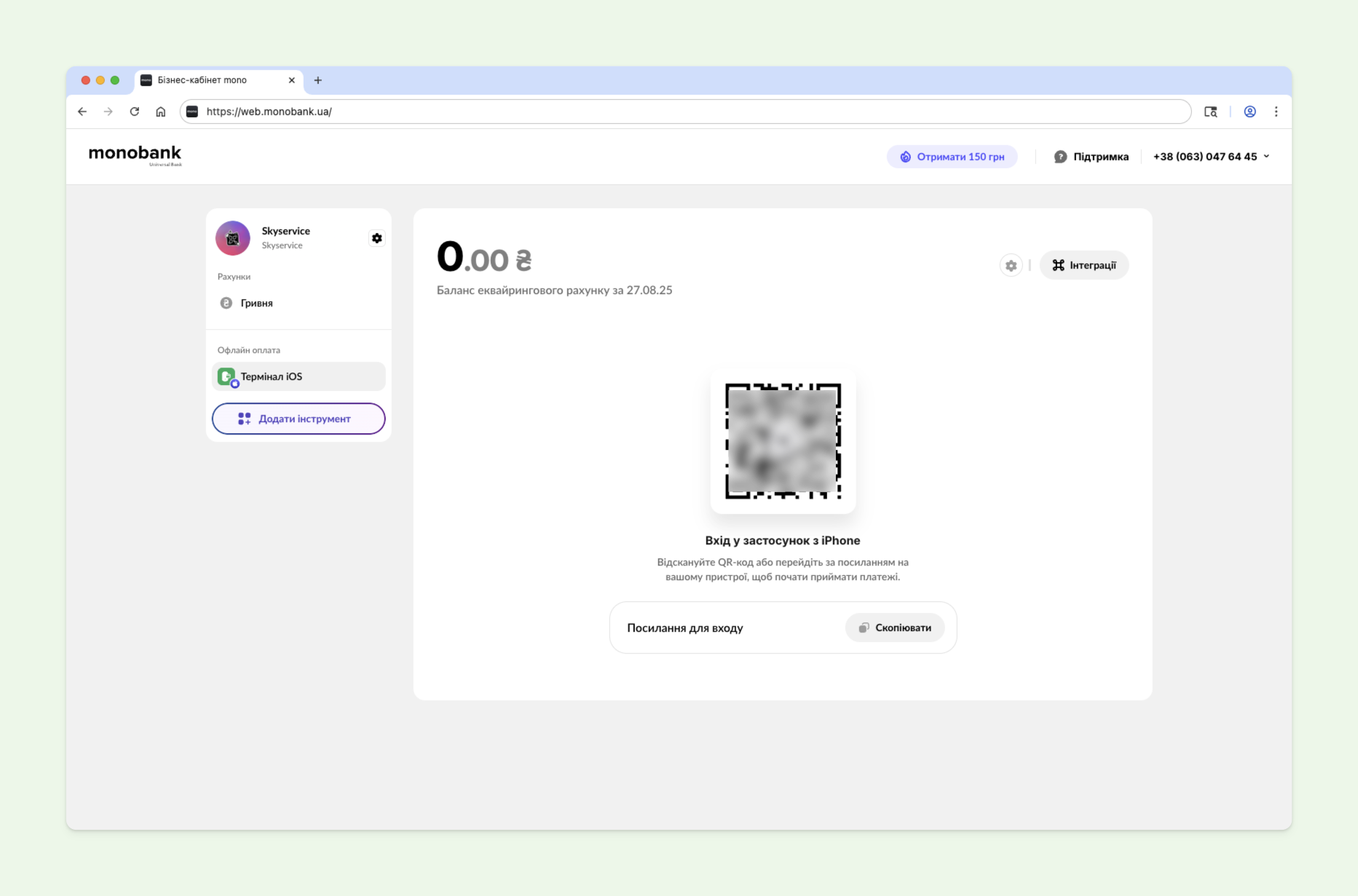This screenshot has height=896, width=1358.
Task: Close the Бізнес-кабінет mono tab
Action: [291, 80]
